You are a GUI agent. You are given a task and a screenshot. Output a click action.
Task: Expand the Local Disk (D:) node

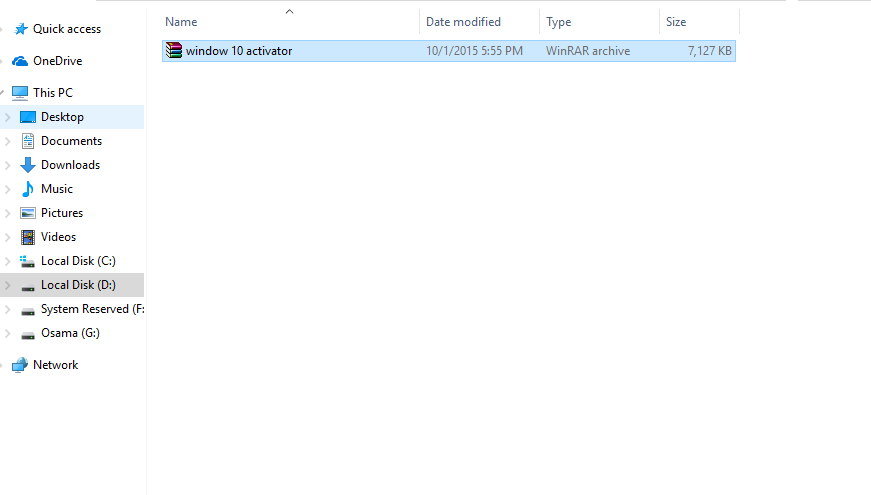click(8, 285)
